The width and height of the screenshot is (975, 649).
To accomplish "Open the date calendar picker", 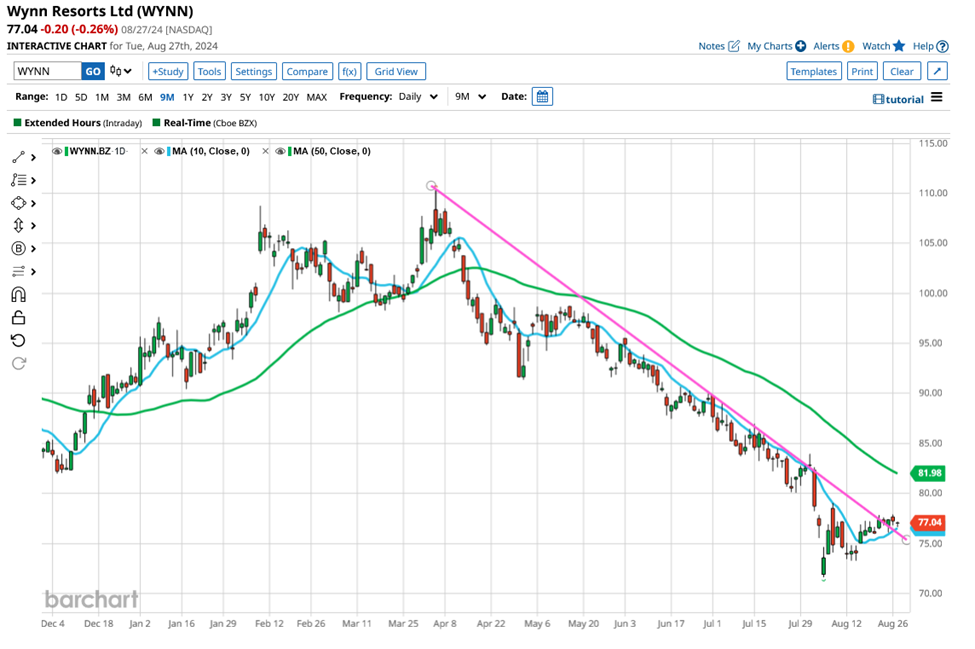I will pyautogui.click(x=542, y=97).
